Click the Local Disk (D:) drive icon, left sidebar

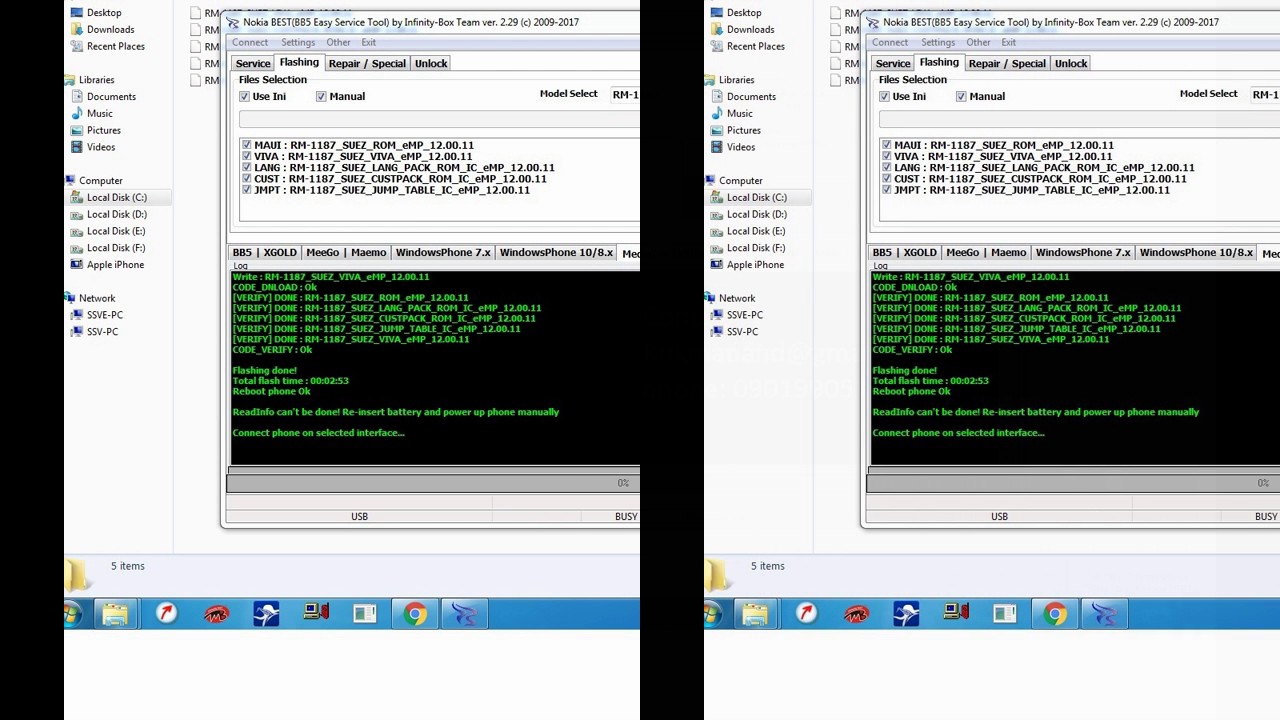pyautogui.click(x=77, y=214)
